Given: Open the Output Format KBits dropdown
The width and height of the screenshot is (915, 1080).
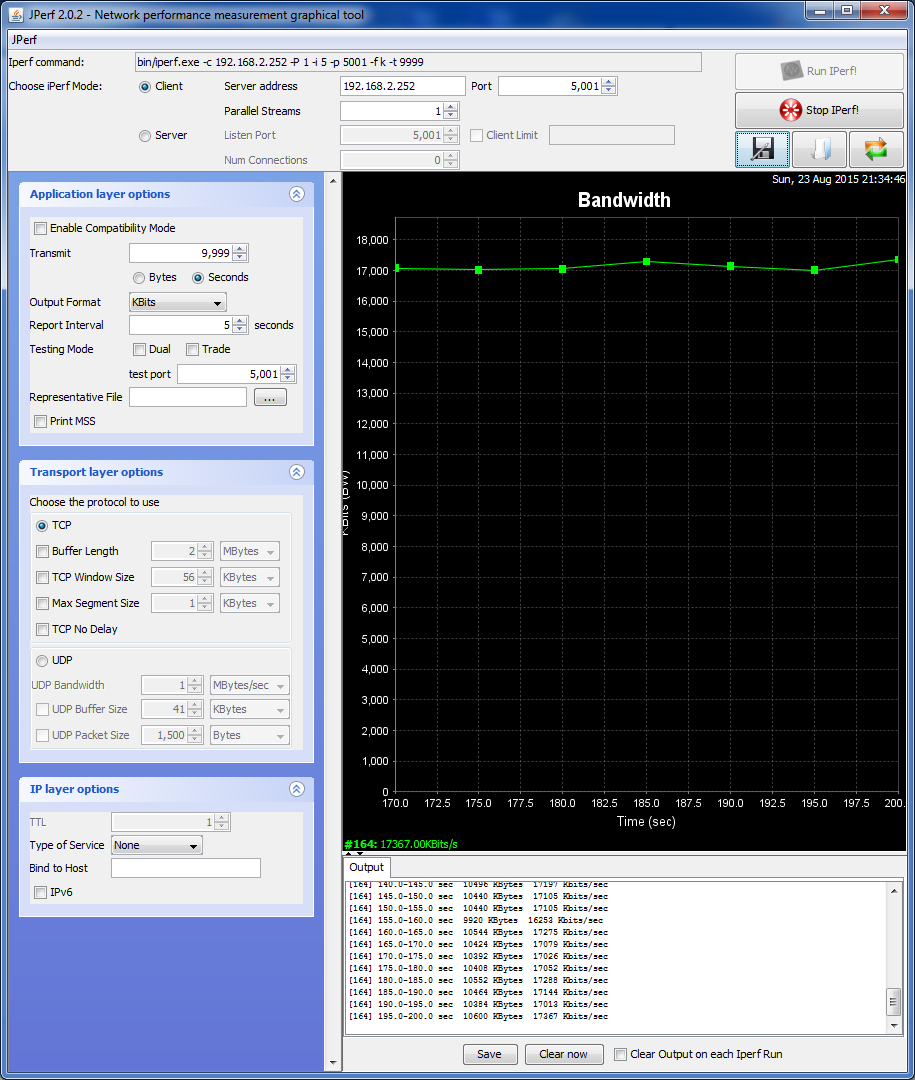Looking at the screenshot, I should click(178, 302).
